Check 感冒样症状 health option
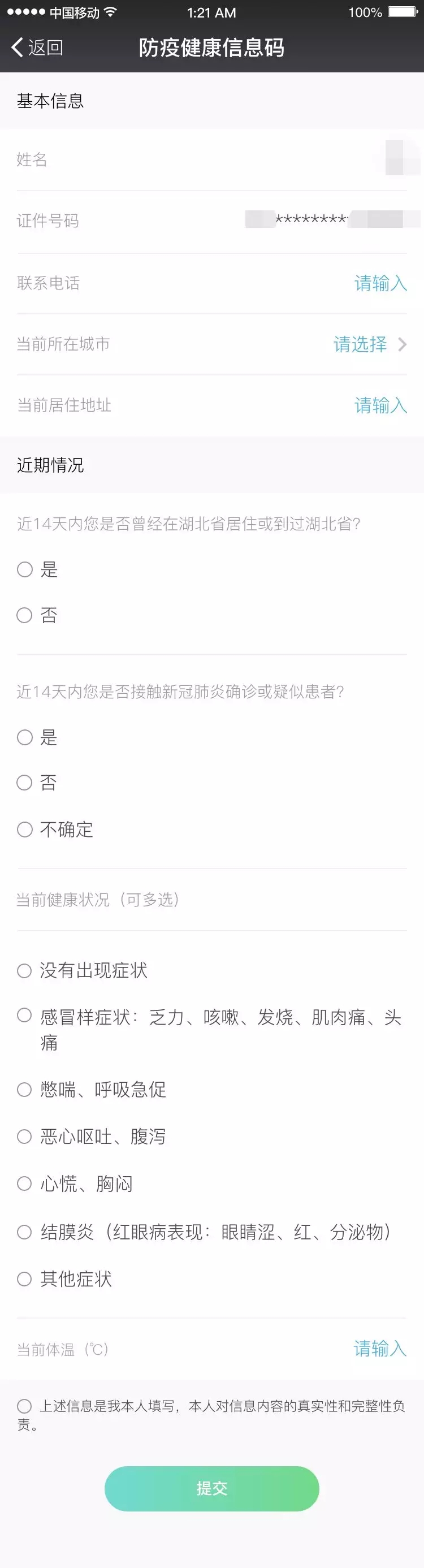424x1568 pixels. (25, 1016)
